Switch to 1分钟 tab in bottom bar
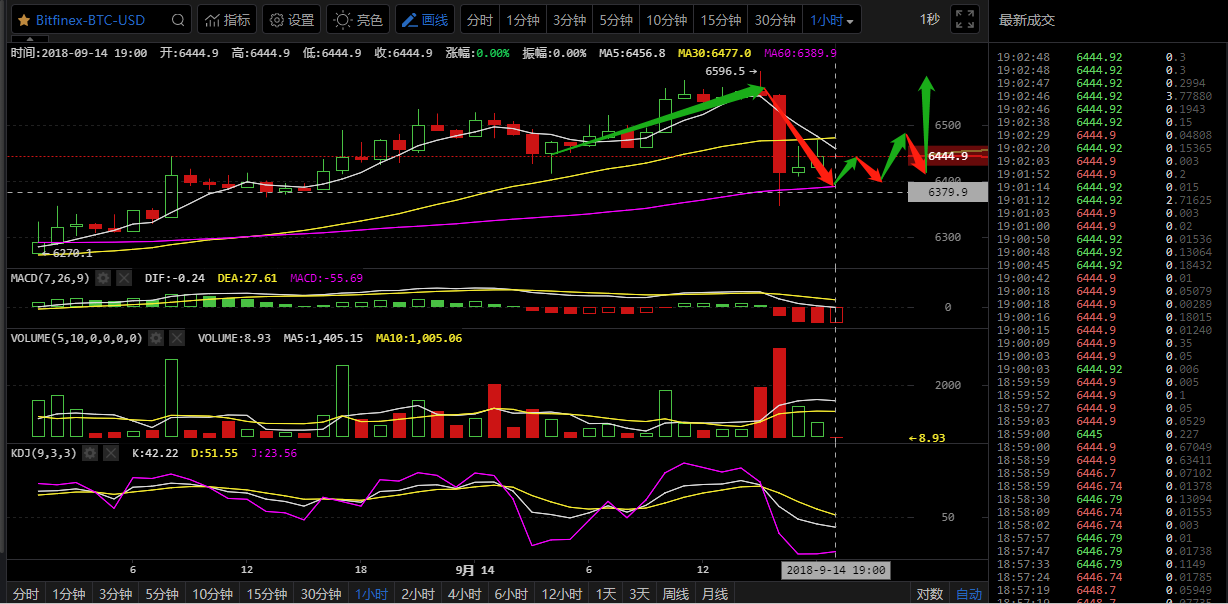The height and width of the screenshot is (604, 1228). click(x=69, y=594)
